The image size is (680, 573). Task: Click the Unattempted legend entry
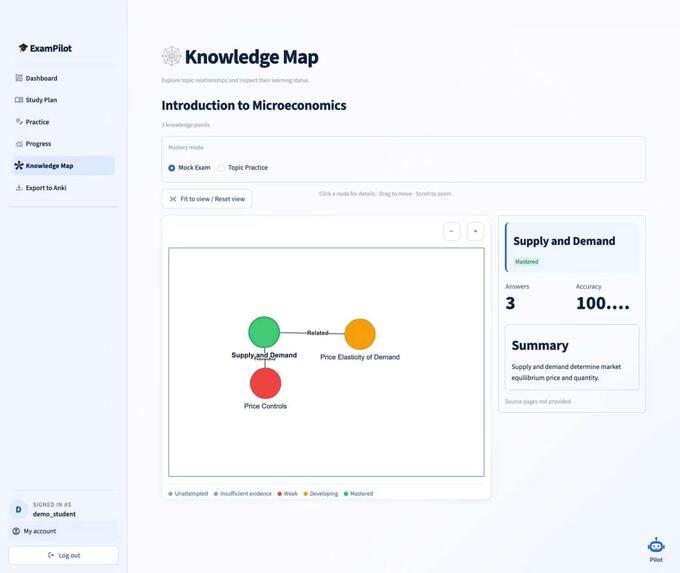point(188,494)
